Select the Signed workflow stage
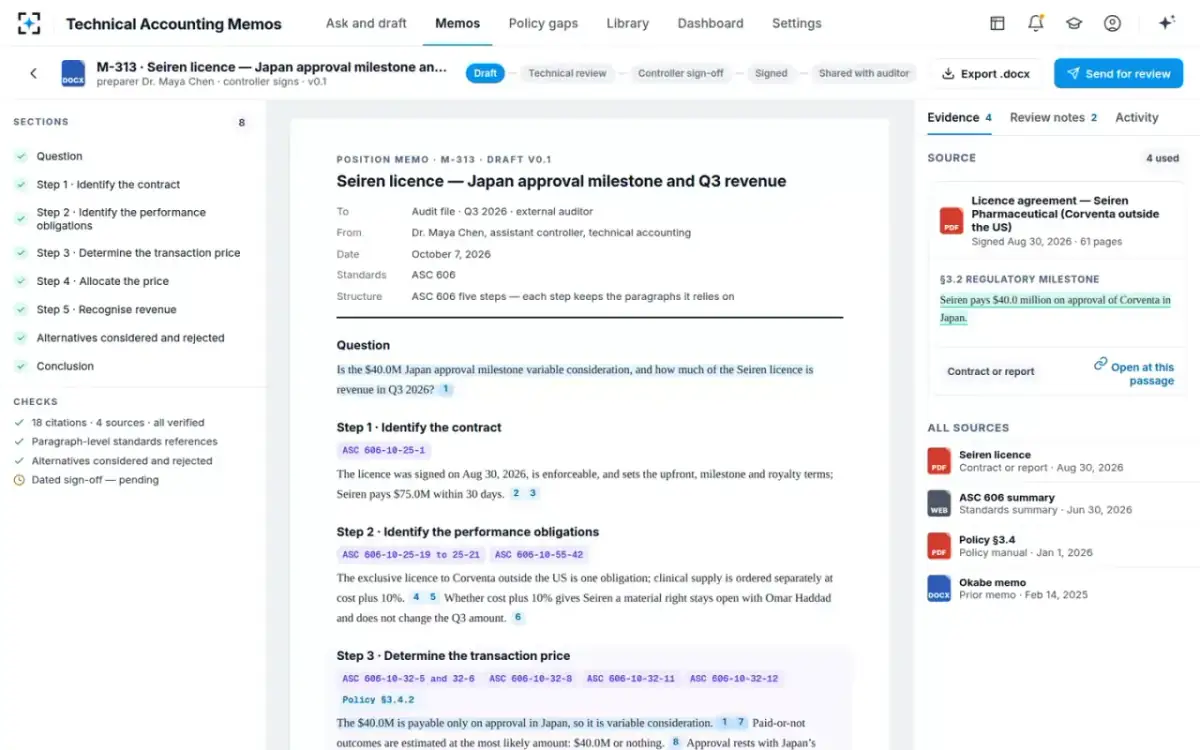The image size is (1200, 750). point(771,73)
